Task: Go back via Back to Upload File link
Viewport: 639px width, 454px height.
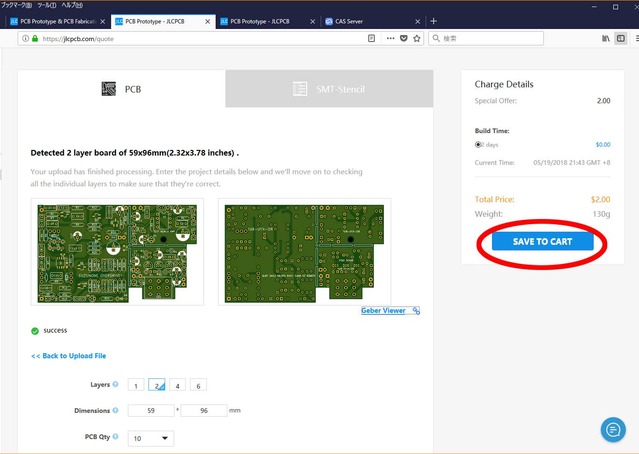Action: tap(68, 356)
